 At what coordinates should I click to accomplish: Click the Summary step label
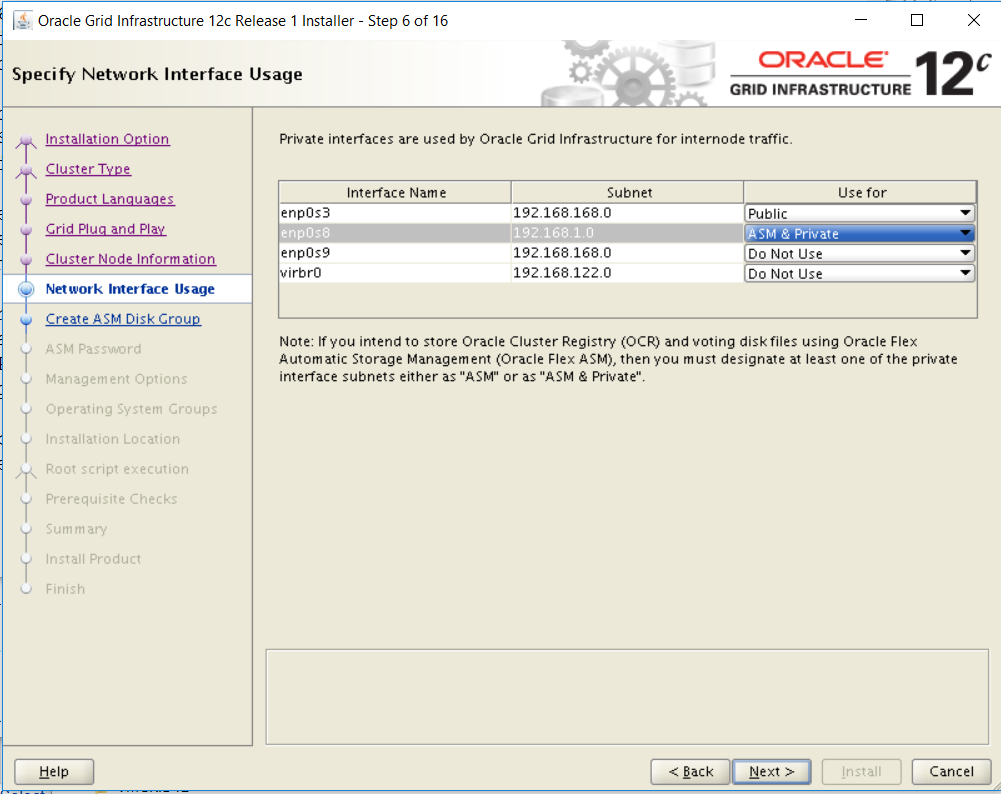[x=76, y=529]
